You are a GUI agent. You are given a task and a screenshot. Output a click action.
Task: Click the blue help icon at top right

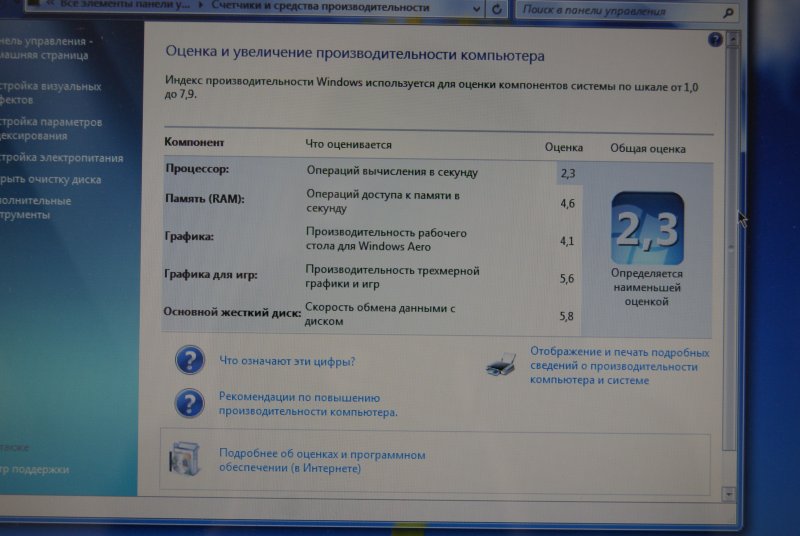715,40
